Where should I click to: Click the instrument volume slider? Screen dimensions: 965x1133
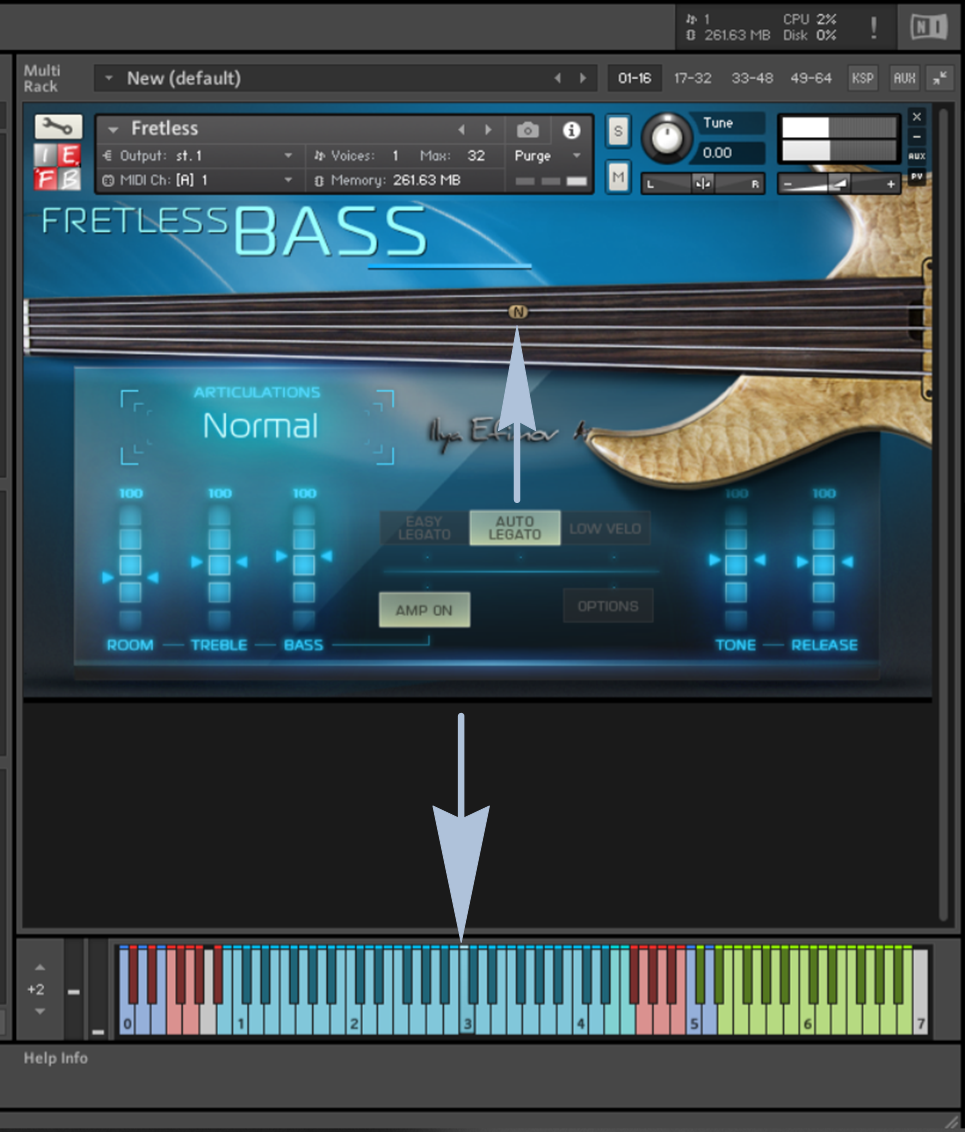[839, 184]
